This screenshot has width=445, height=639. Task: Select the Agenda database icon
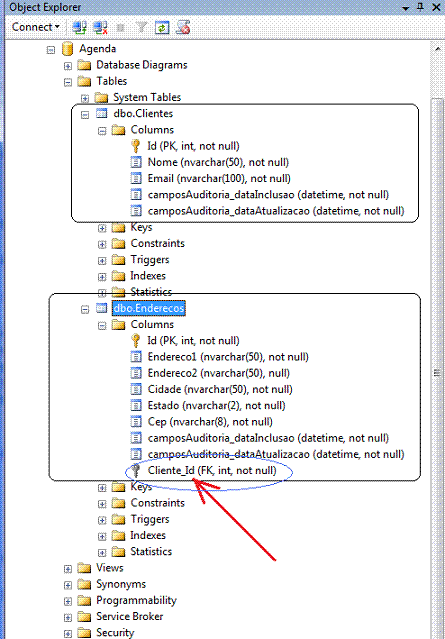pos(67,48)
